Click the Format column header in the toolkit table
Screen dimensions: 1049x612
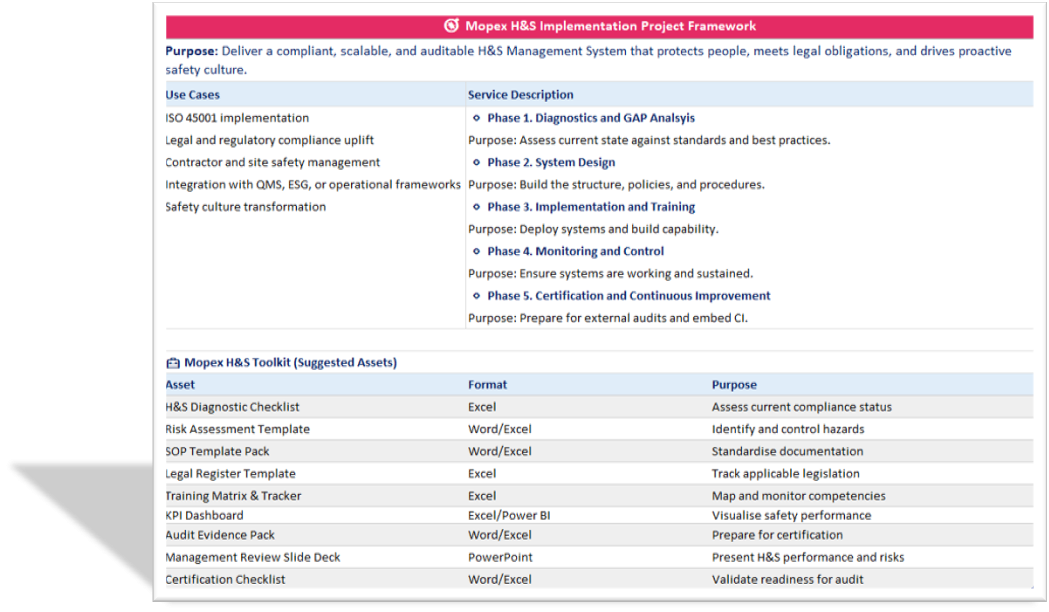pyautogui.click(x=487, y=385)
